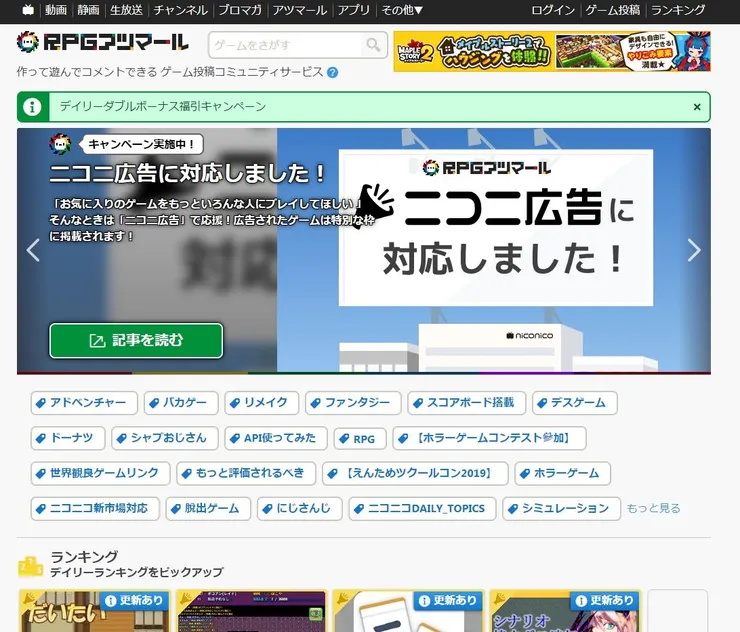Show next carousel slide

tap(694, 250)
